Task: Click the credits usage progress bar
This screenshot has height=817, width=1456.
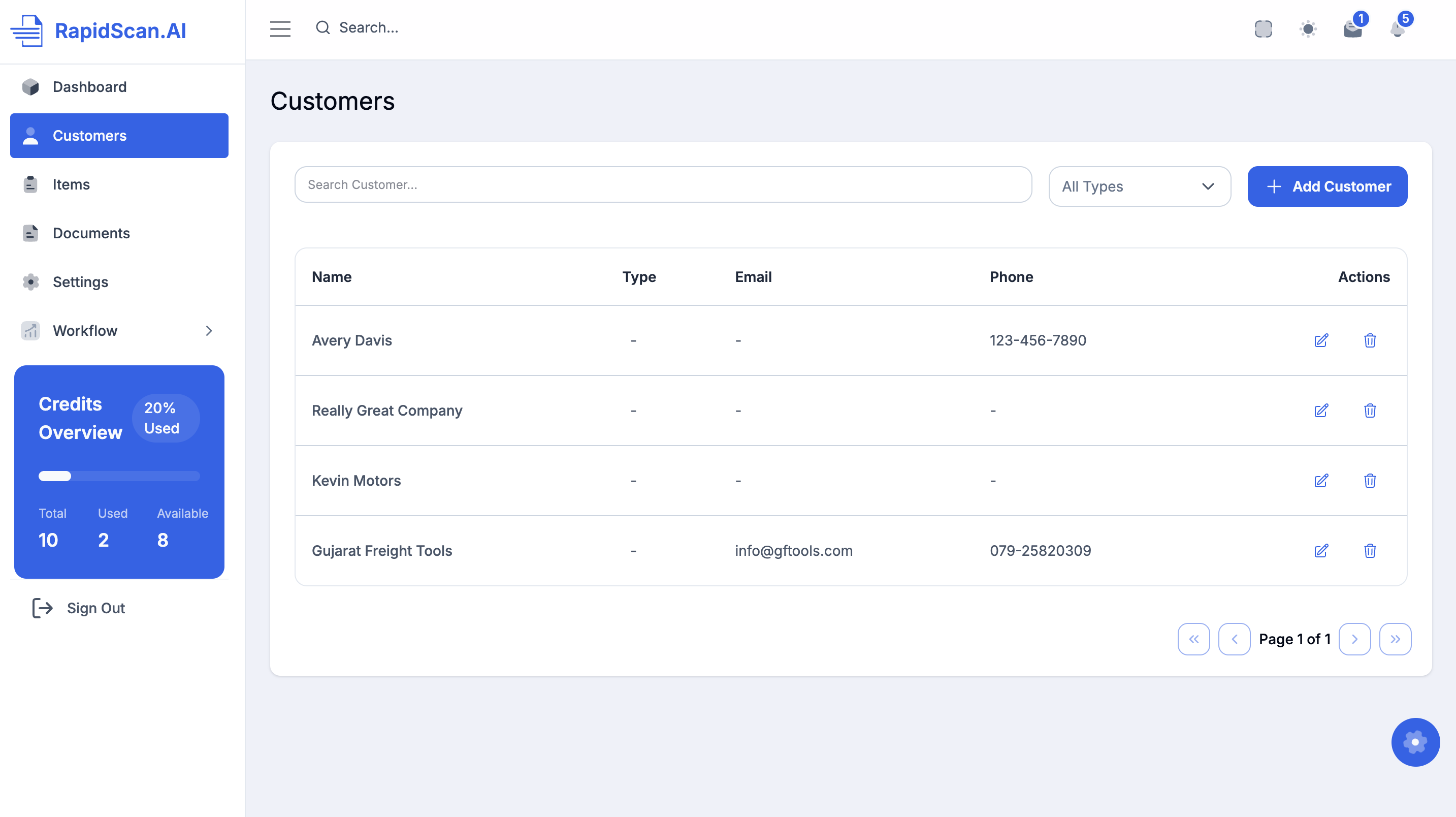Action: click(119, 476)
